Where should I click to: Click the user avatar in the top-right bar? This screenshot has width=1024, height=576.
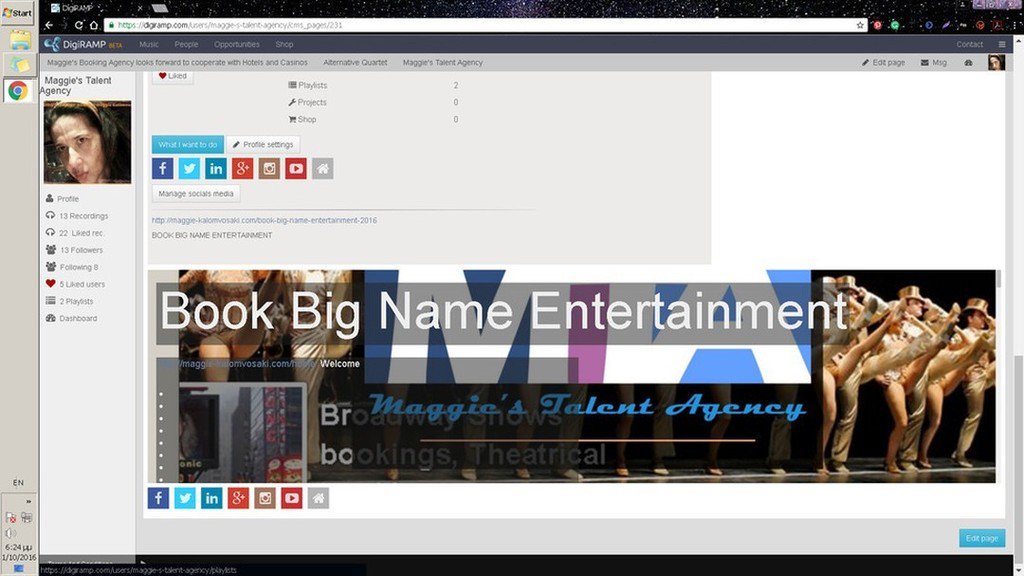(x=996, y=63)
